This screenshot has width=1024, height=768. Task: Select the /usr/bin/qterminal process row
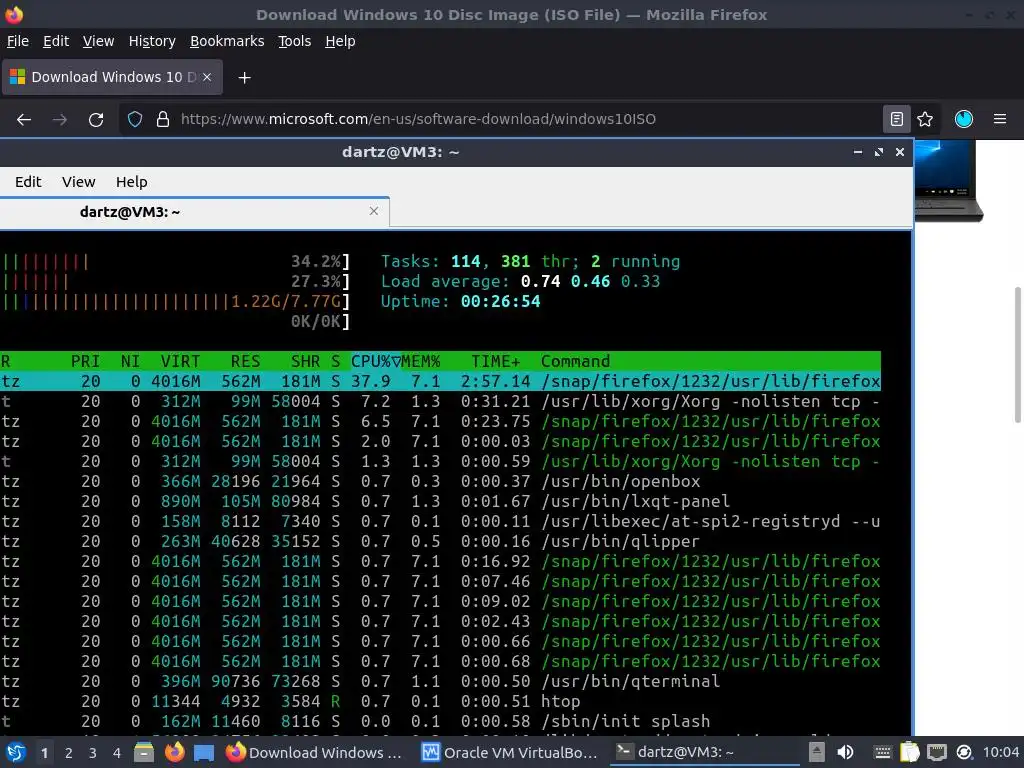click(440, 681)
